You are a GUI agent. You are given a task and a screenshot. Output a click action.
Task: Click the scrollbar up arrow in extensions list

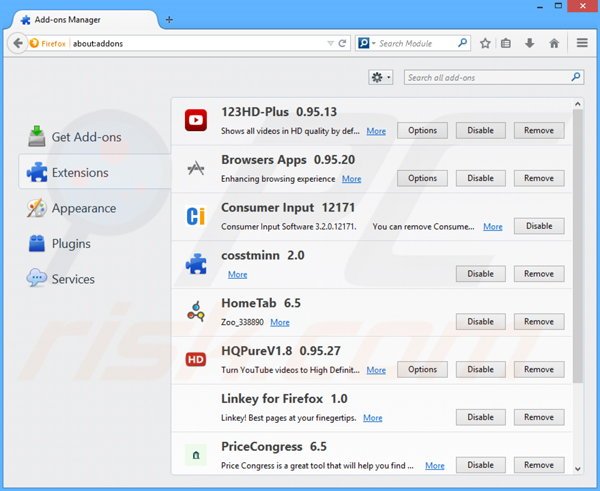pos(578,104)
